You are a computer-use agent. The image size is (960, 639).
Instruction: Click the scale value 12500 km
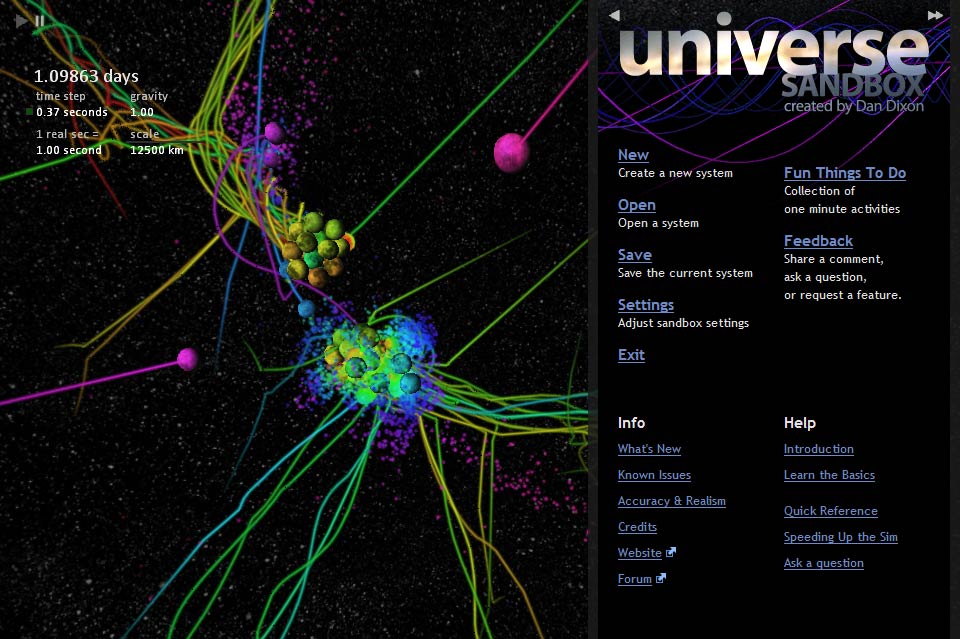(x=157, y=150)
